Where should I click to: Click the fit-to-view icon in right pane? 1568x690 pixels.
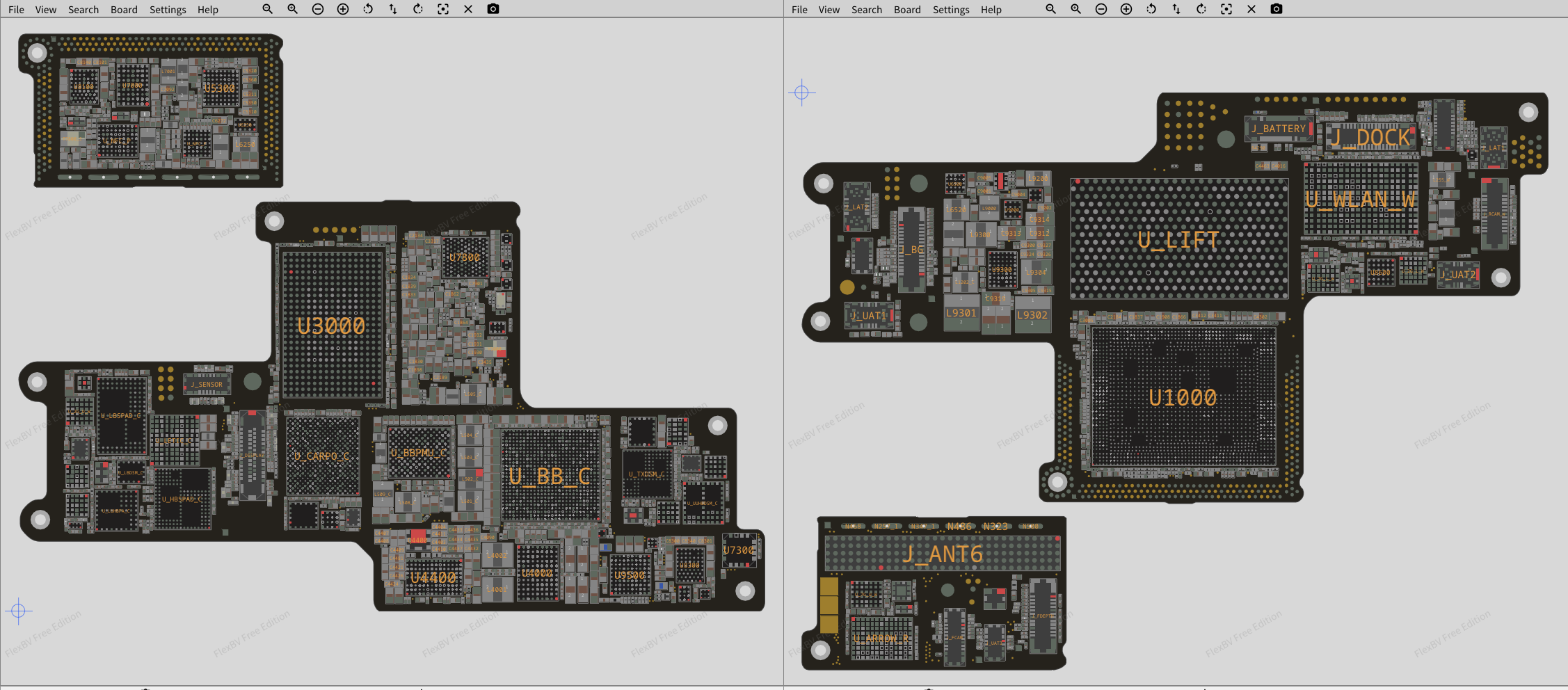pyautogui.click(x=1226, y=9)
